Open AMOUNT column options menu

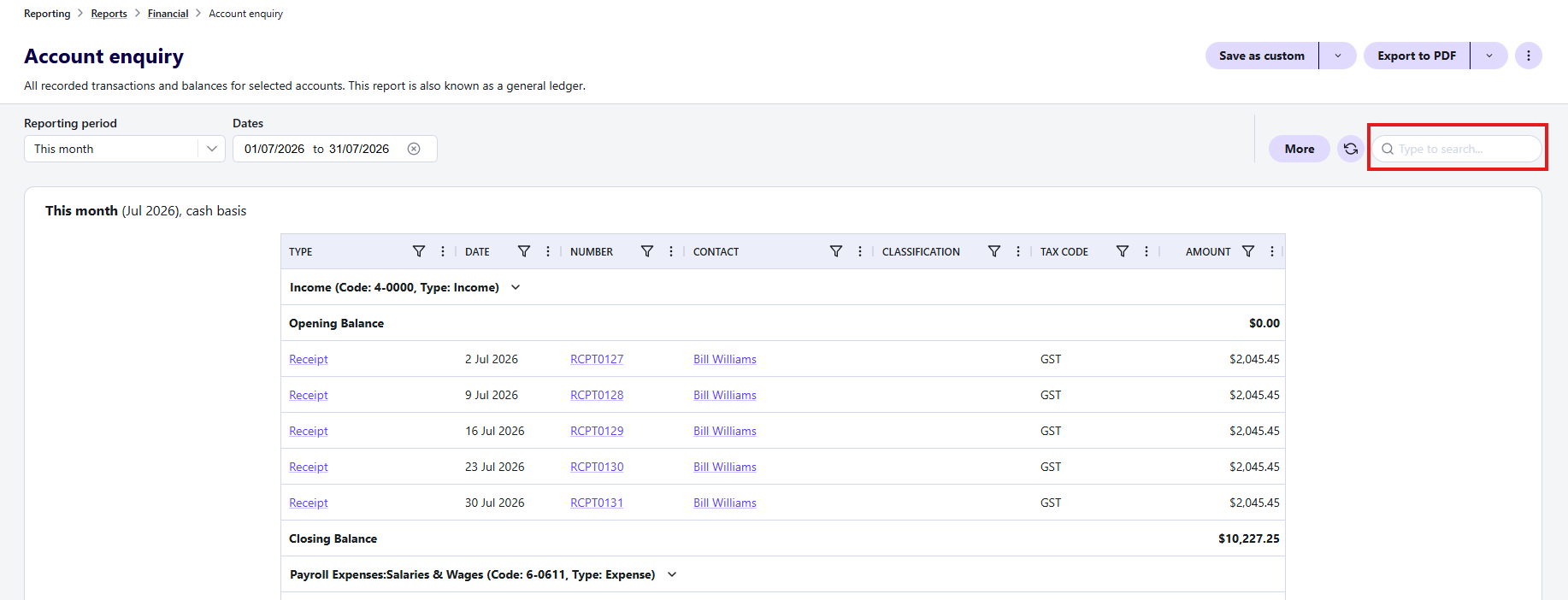(x=1272, y=251)
